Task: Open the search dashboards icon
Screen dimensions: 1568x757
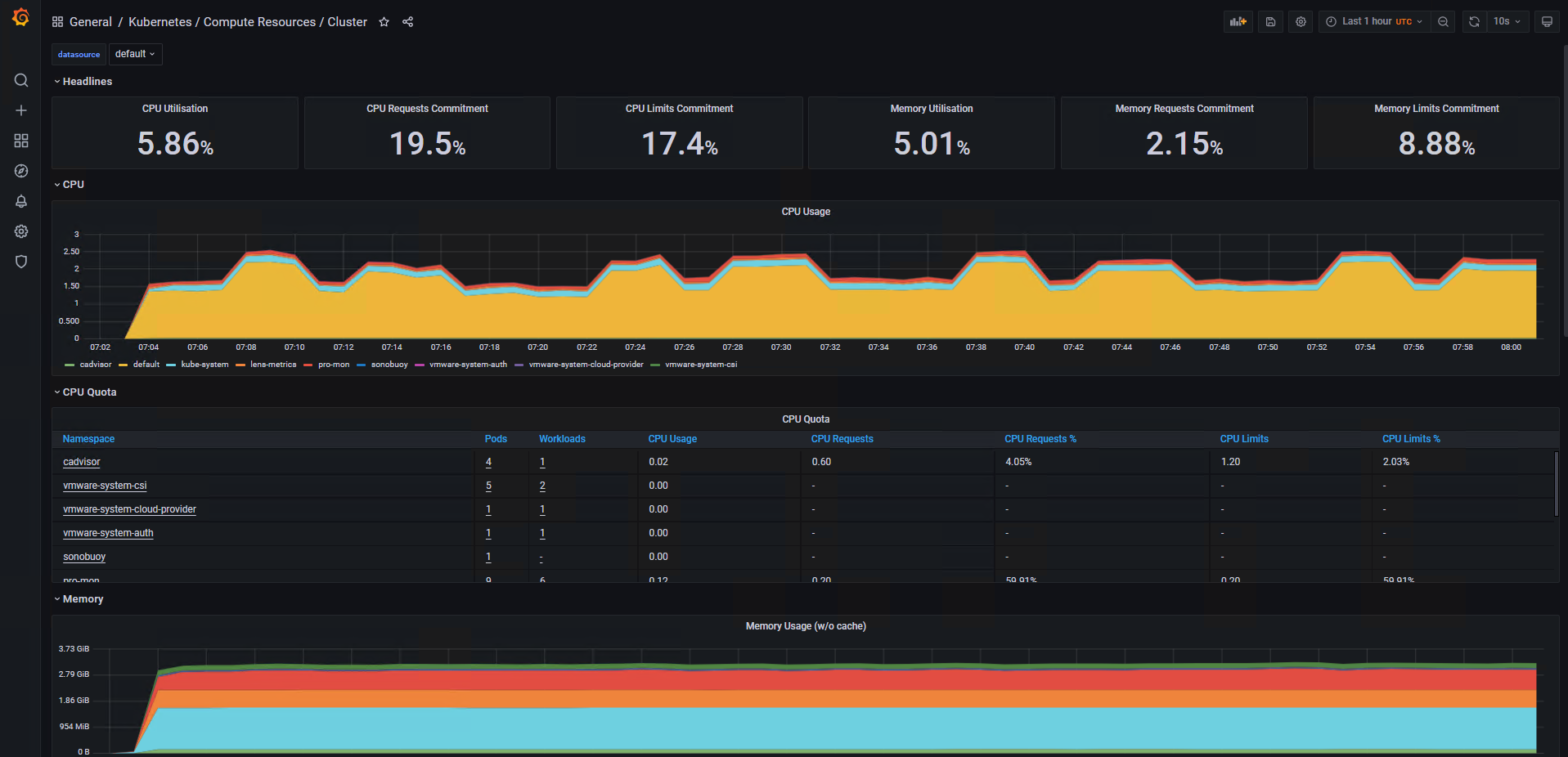Action: (21, 80)
